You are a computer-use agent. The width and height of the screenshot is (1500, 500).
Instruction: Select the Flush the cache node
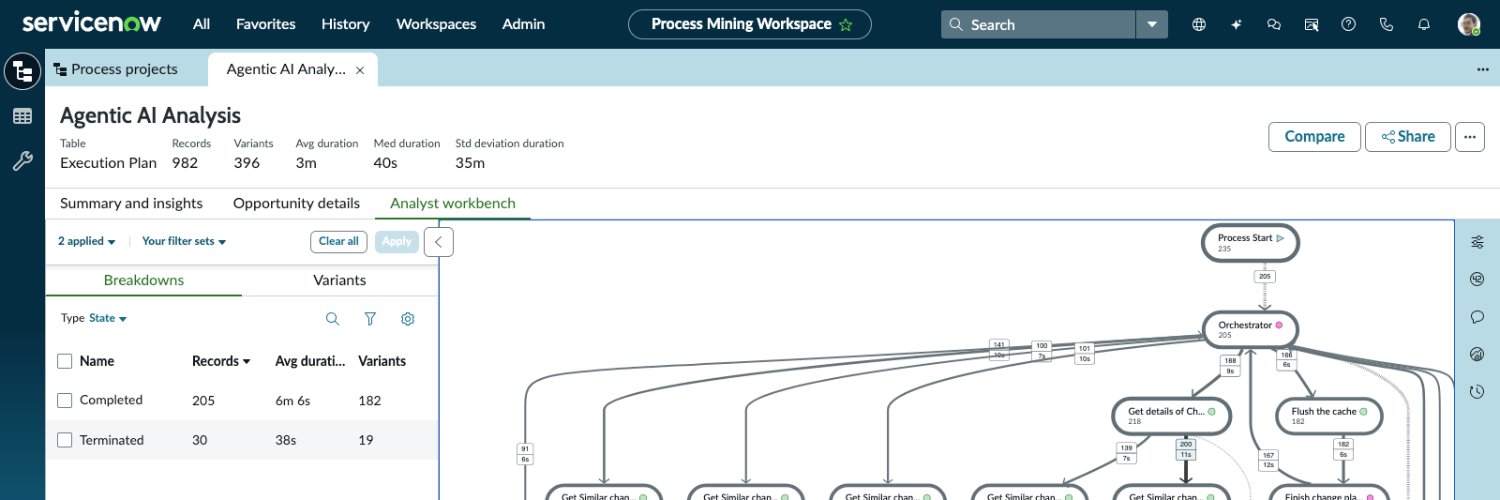point(1329,415)
